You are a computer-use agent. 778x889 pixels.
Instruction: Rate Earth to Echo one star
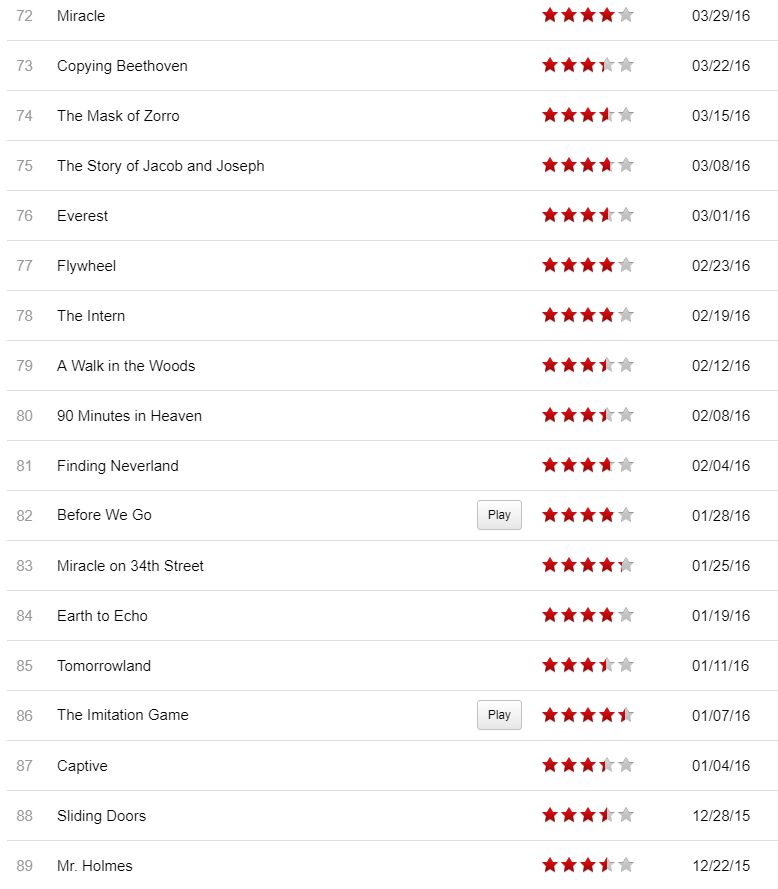[550, 615]
